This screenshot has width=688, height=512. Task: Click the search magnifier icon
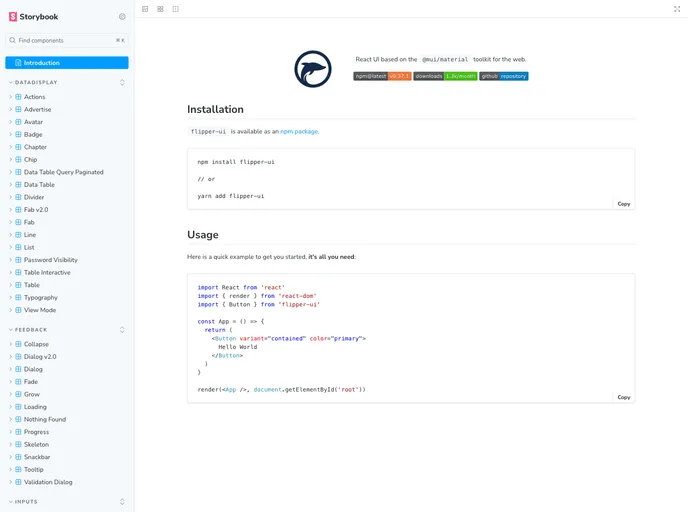click(x=12, y=40)
